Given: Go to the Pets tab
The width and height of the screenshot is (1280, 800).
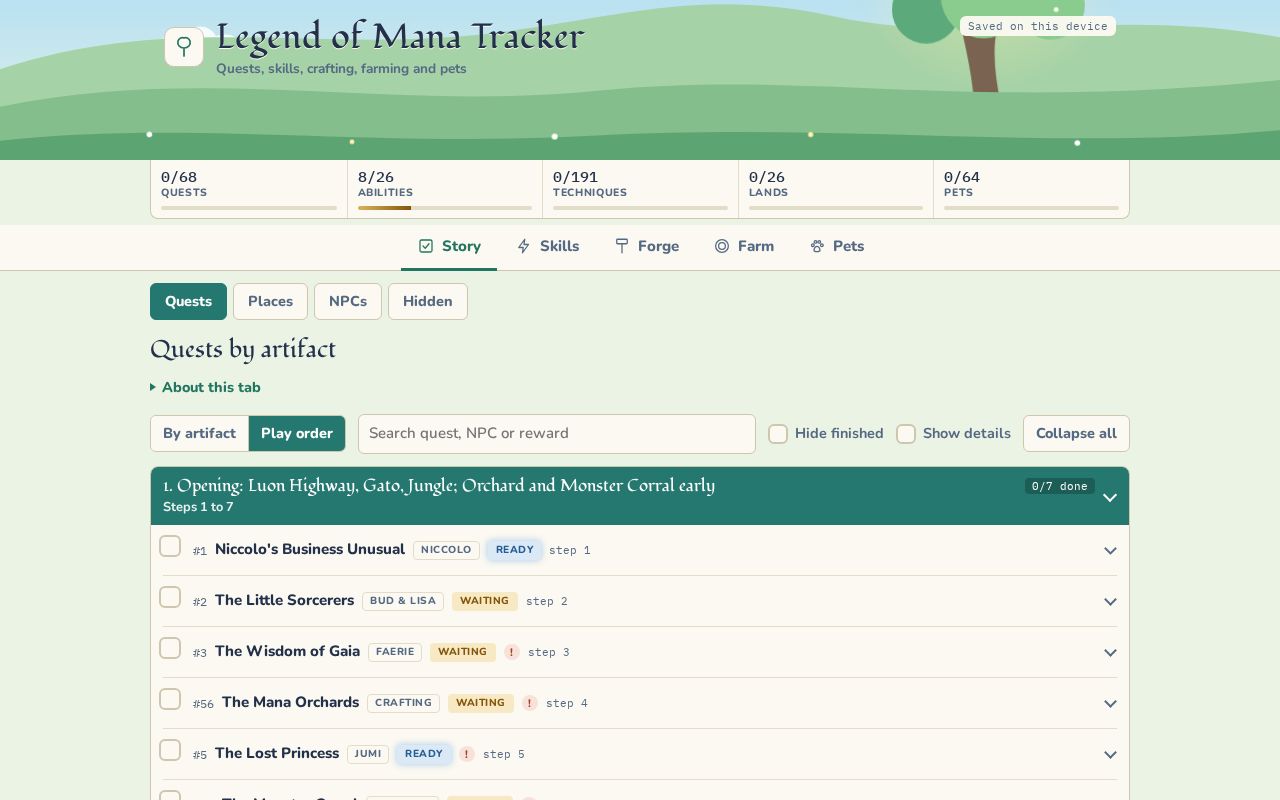Looking at the screenshot, I should pyautogui.click(x=837, y=246).
